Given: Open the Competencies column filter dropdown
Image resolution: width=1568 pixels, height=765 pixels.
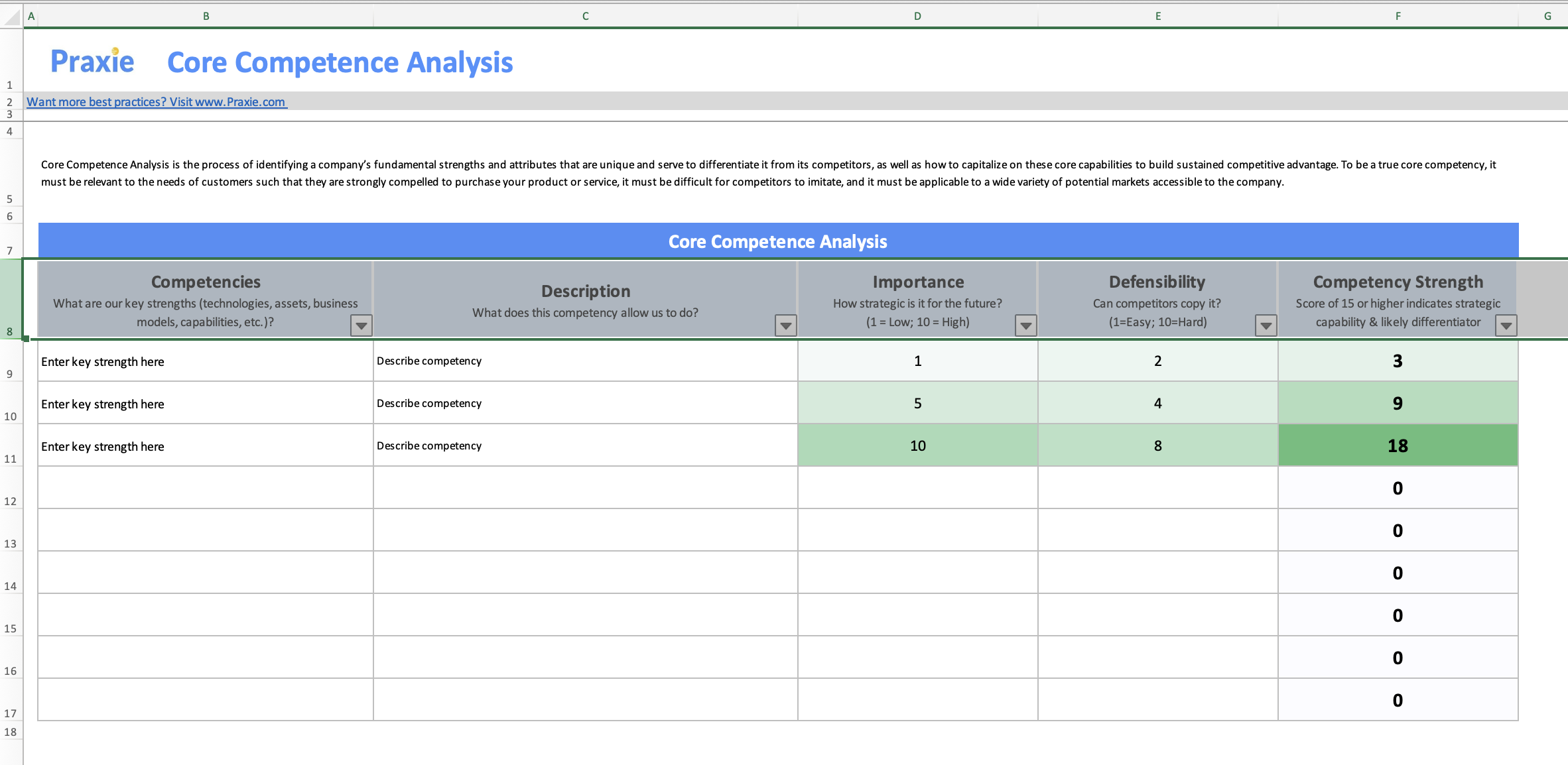Looking at the screenshot, I should pyautogui.click(x=361, y=325).
